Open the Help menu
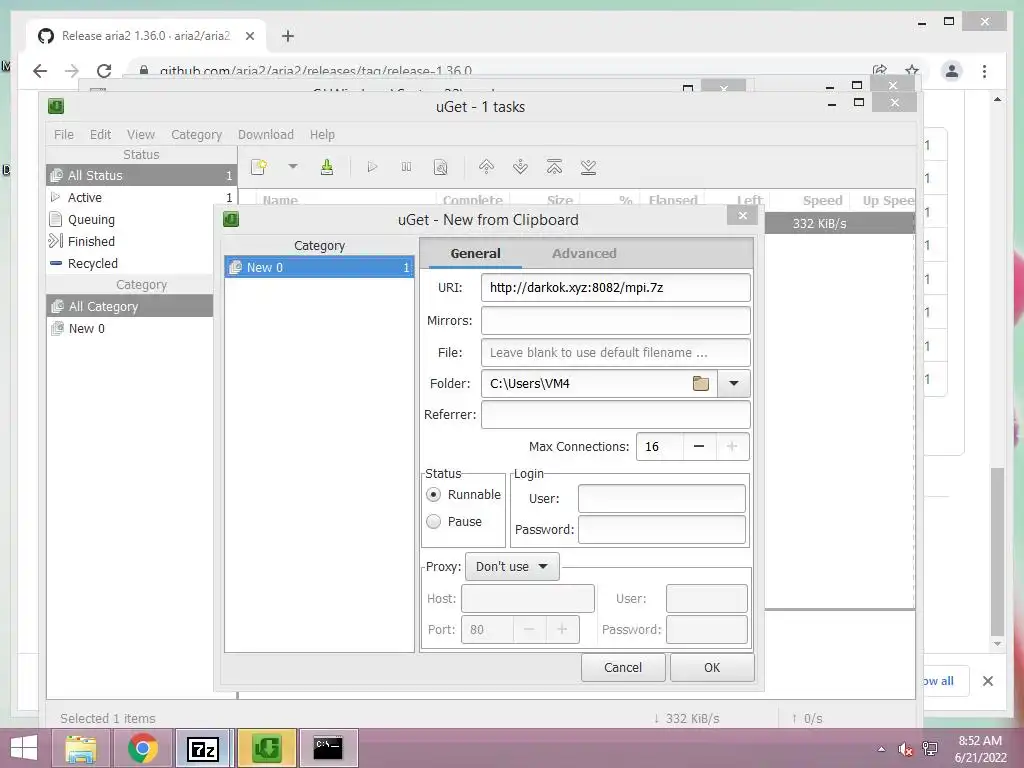1024x768 pixels. (x=322, y=135)
